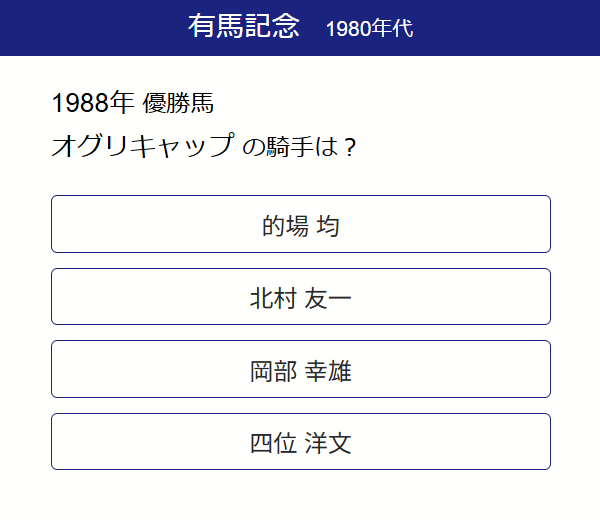Viewport: 600px width, 520px height.
Task: Tap the top jockey answer button
Action: click(300, 224)
